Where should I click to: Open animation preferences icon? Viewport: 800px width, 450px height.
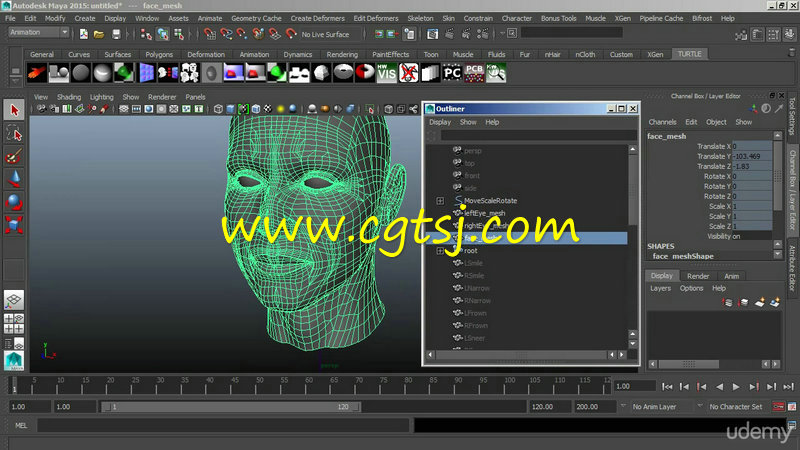pyautogui.click(x=792, y=407)
